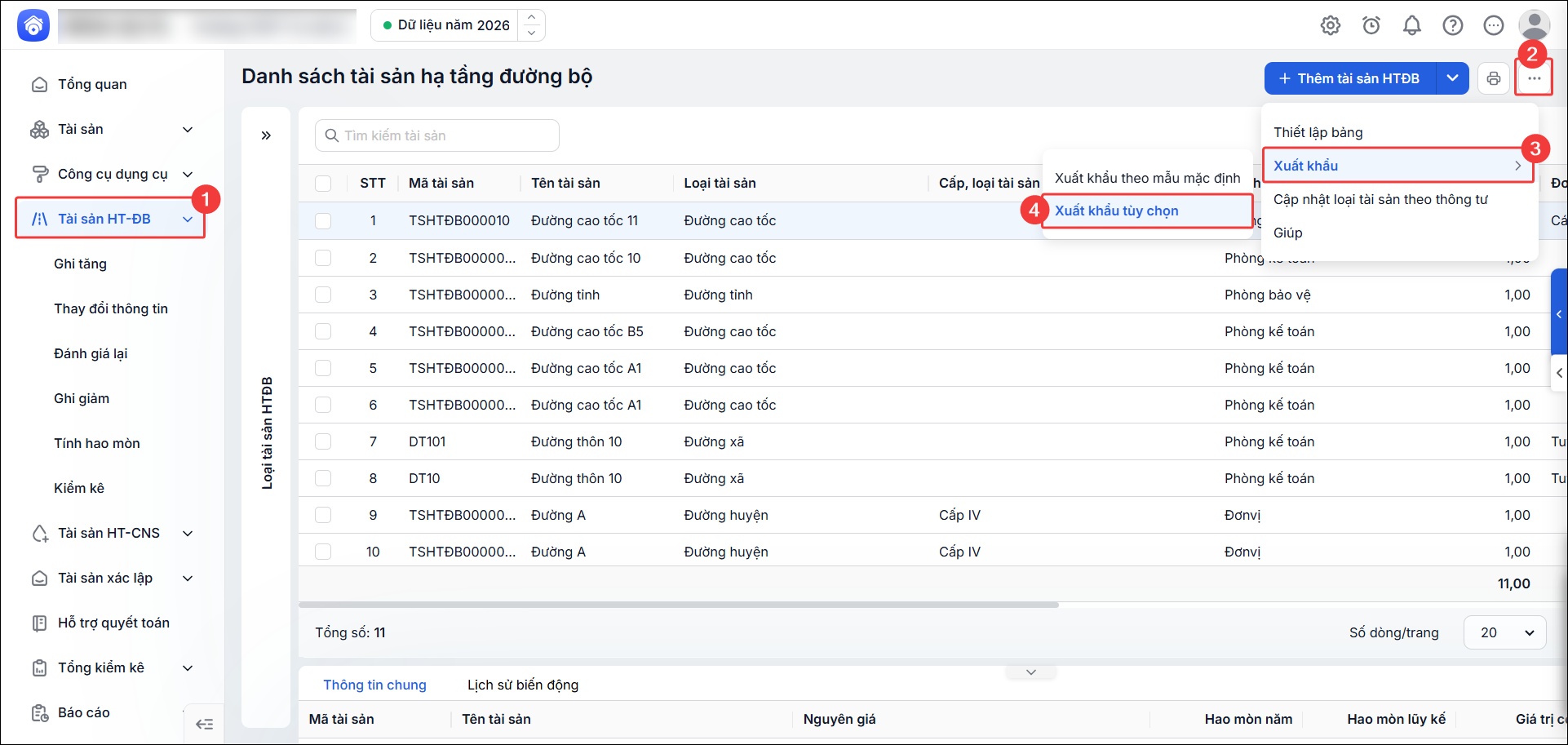The image size is (1568, 745).
Task: Click the horizontal scrollbar under the table
Action: tap(679, 605)
